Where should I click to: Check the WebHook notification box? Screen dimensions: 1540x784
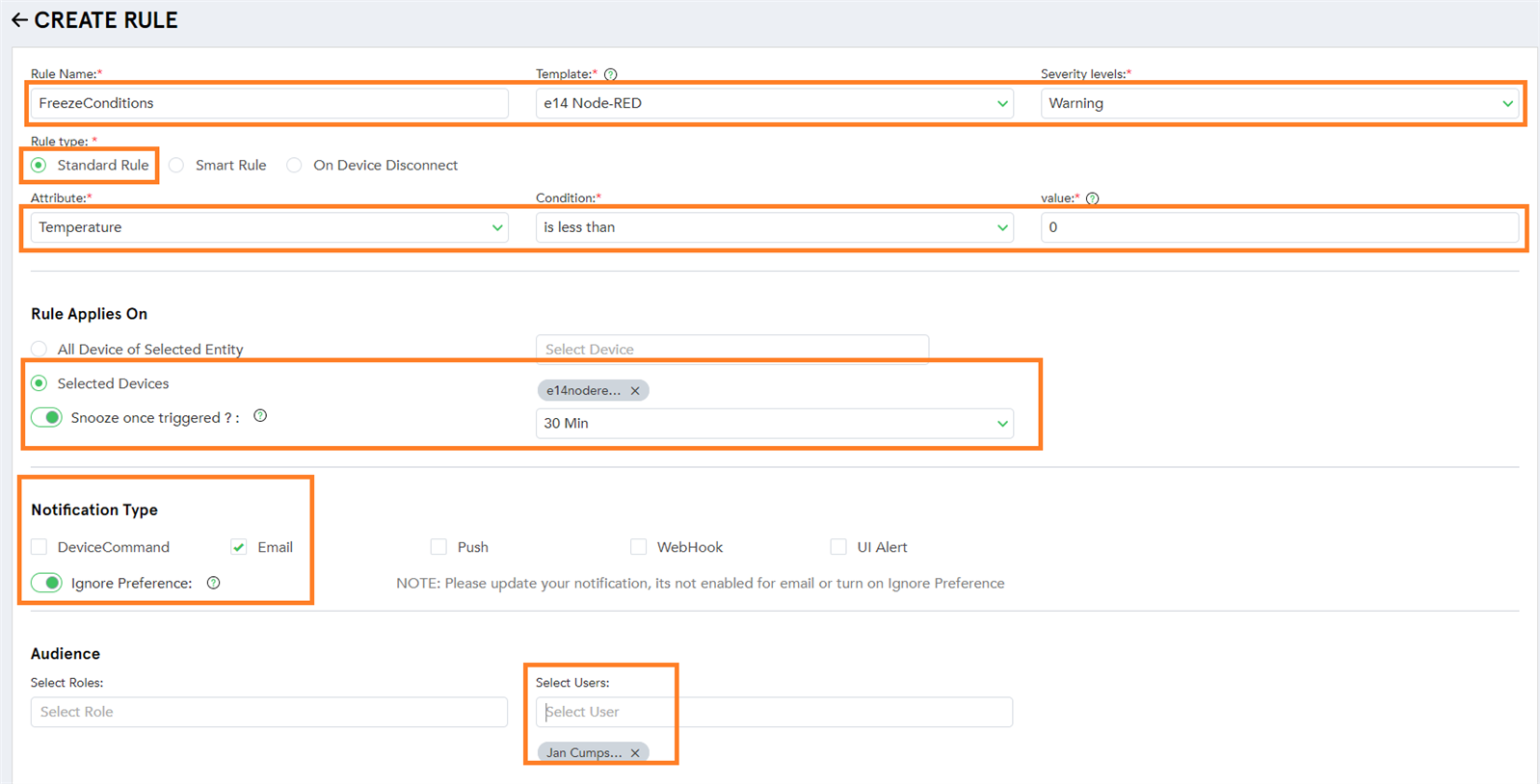[x=638, y=547]
